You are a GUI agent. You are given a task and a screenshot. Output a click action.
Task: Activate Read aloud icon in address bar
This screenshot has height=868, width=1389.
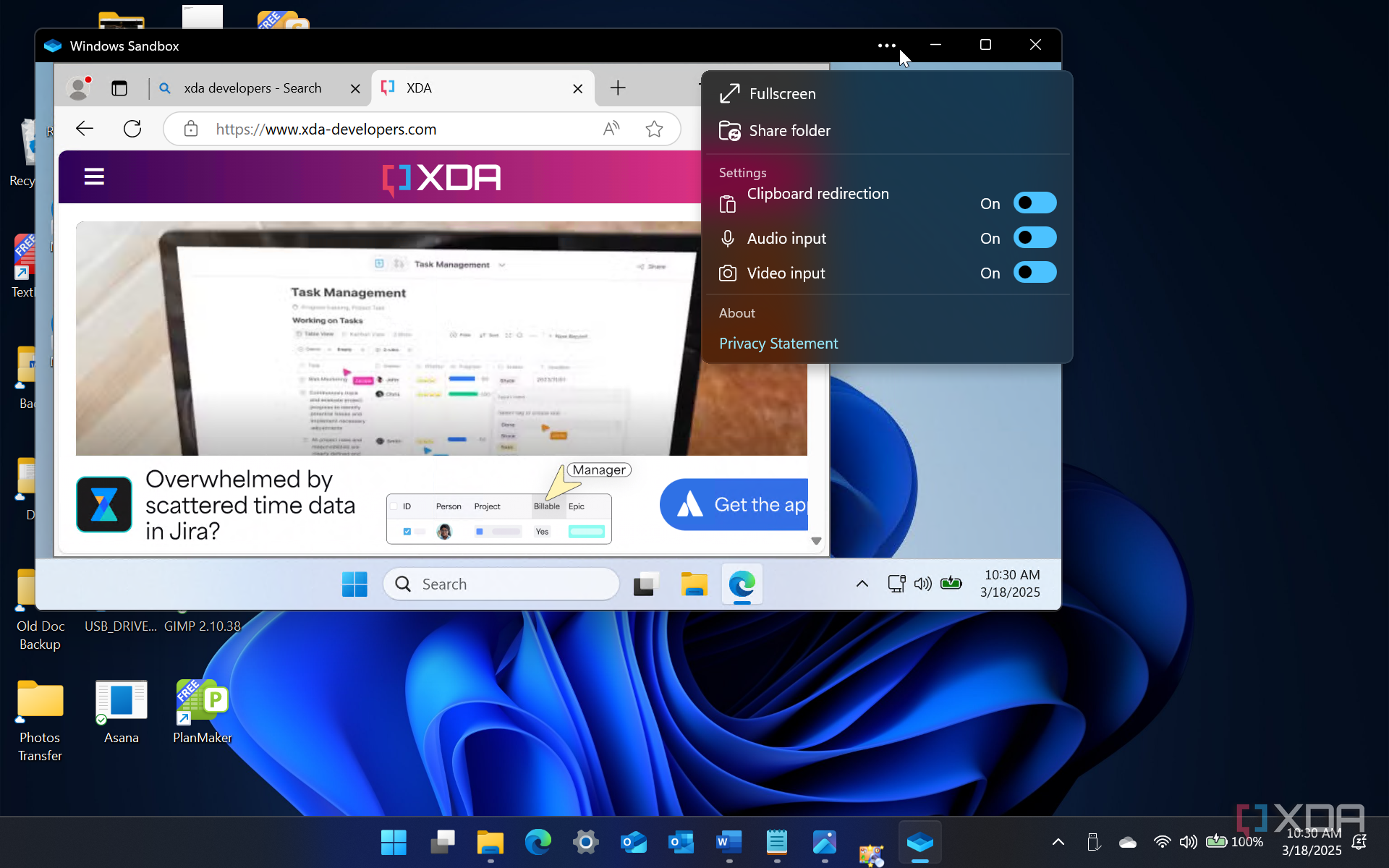pyautogui.click(x=611, y=129)
